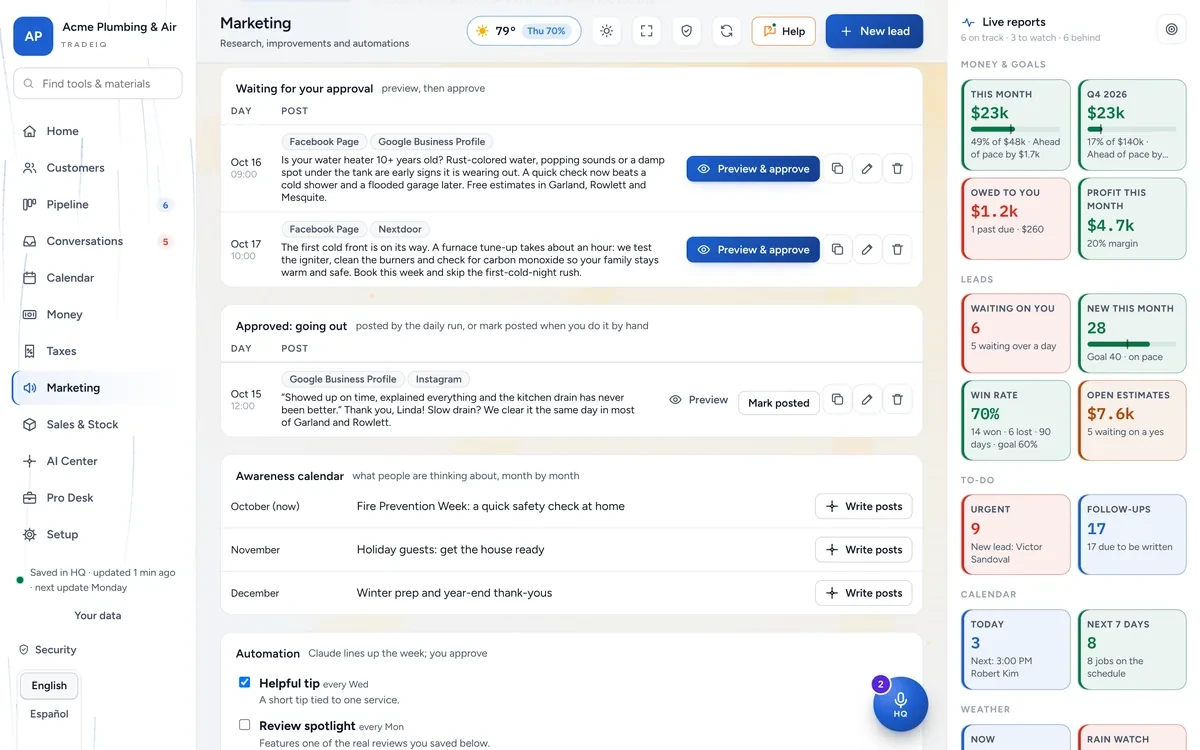Enable the Review spotlight automation
The image size is (1200, 750).
tap(244, 725)
